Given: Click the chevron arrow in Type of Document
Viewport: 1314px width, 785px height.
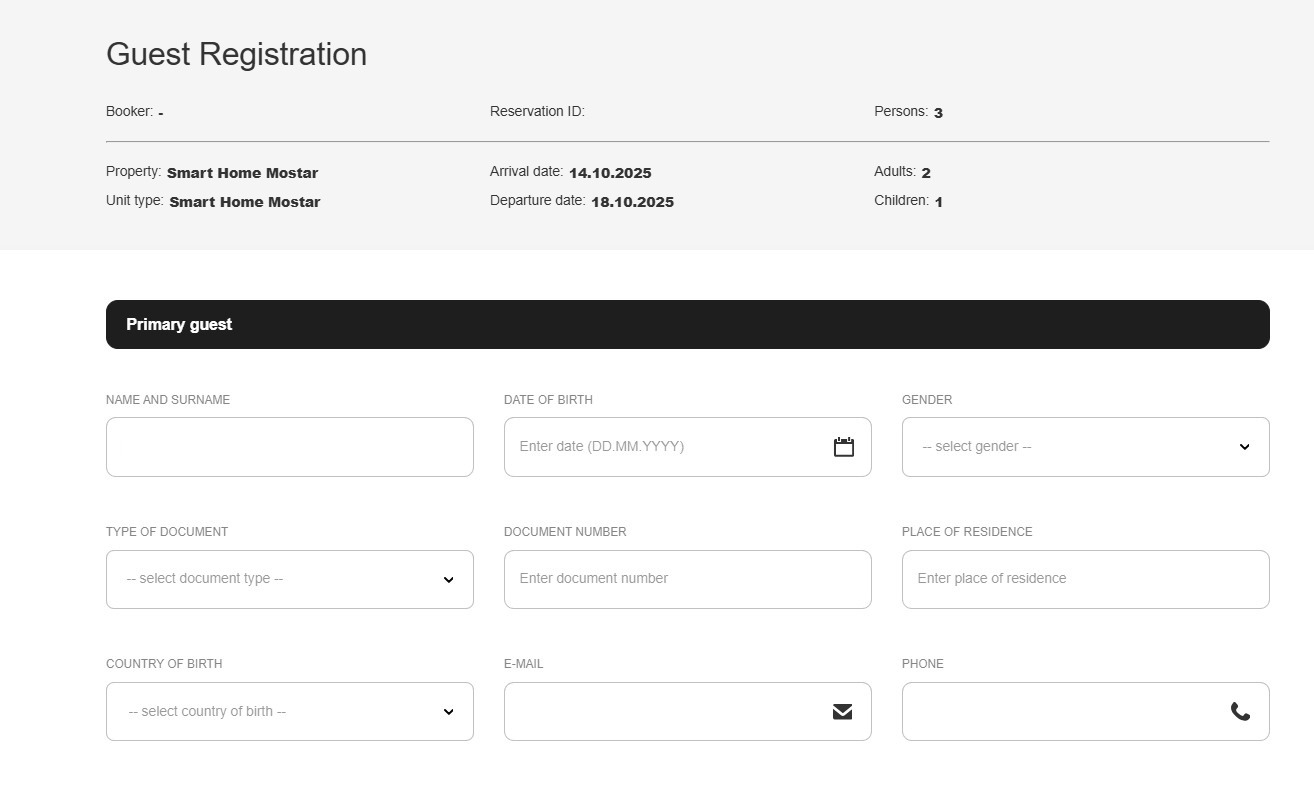Looking at the screenshot, I should [x=448, y=580].
